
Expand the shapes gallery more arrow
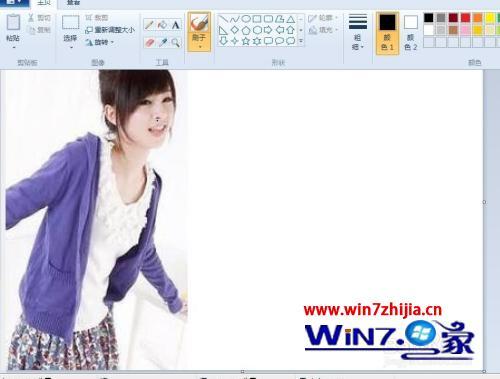point(301,41)
